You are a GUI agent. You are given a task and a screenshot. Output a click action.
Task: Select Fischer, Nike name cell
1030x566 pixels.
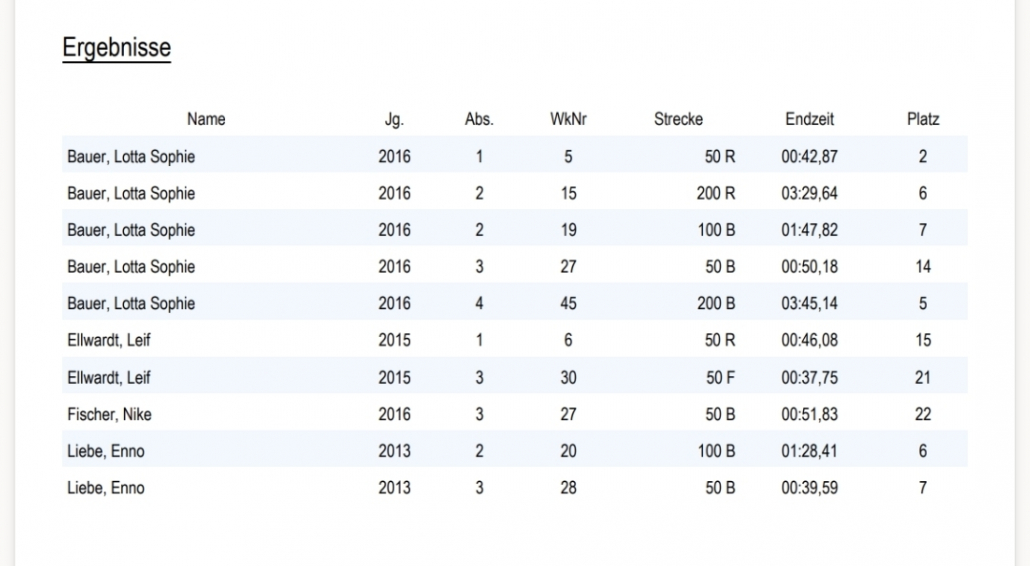(x=109, y=414)
